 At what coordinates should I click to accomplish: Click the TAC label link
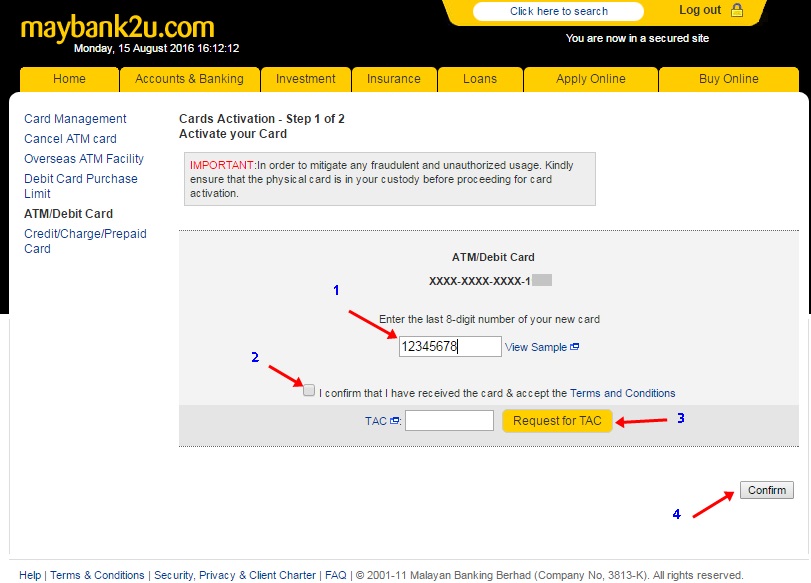[x=376, y=421]
